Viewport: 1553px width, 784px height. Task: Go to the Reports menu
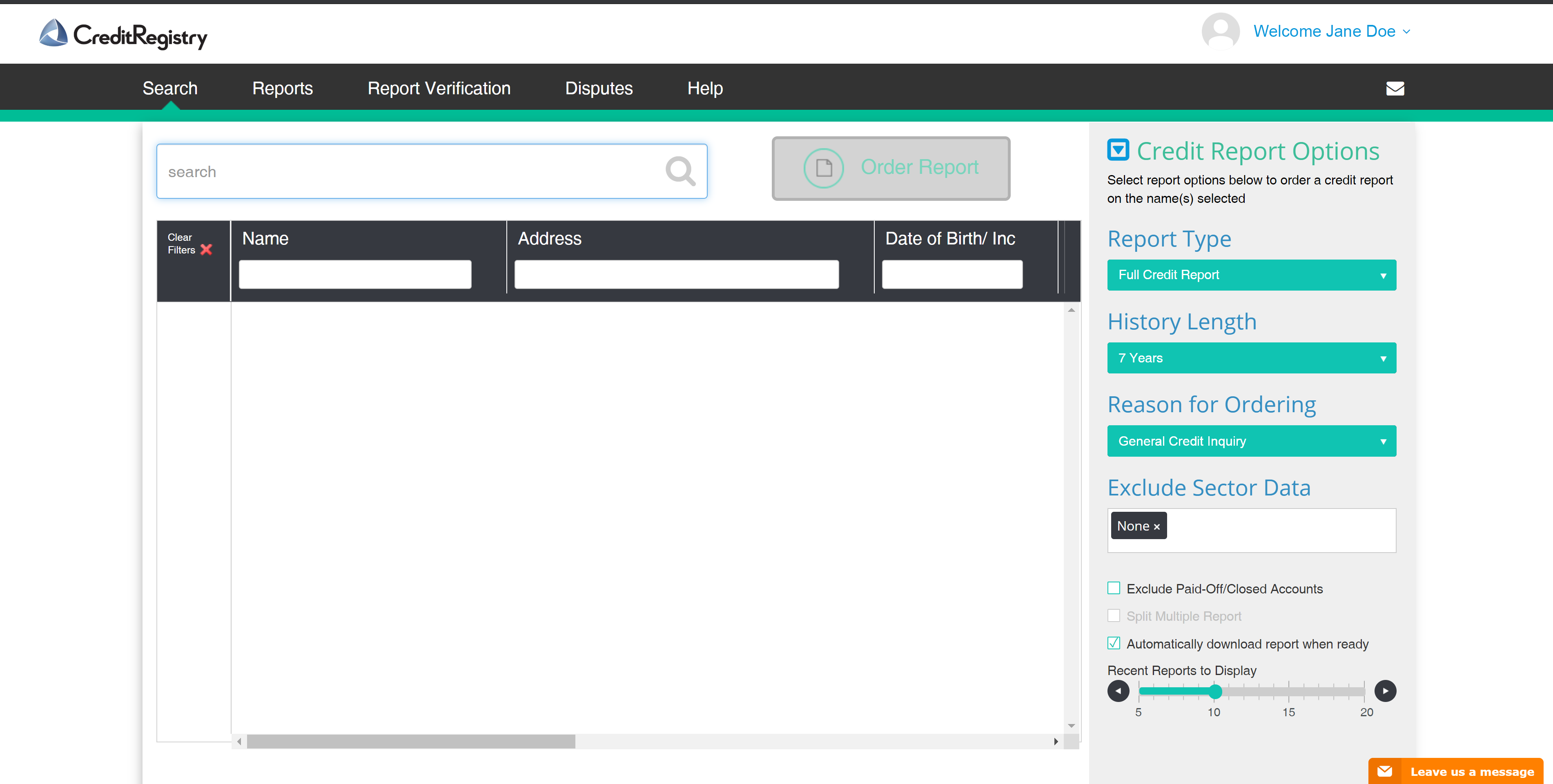(282, 89)
